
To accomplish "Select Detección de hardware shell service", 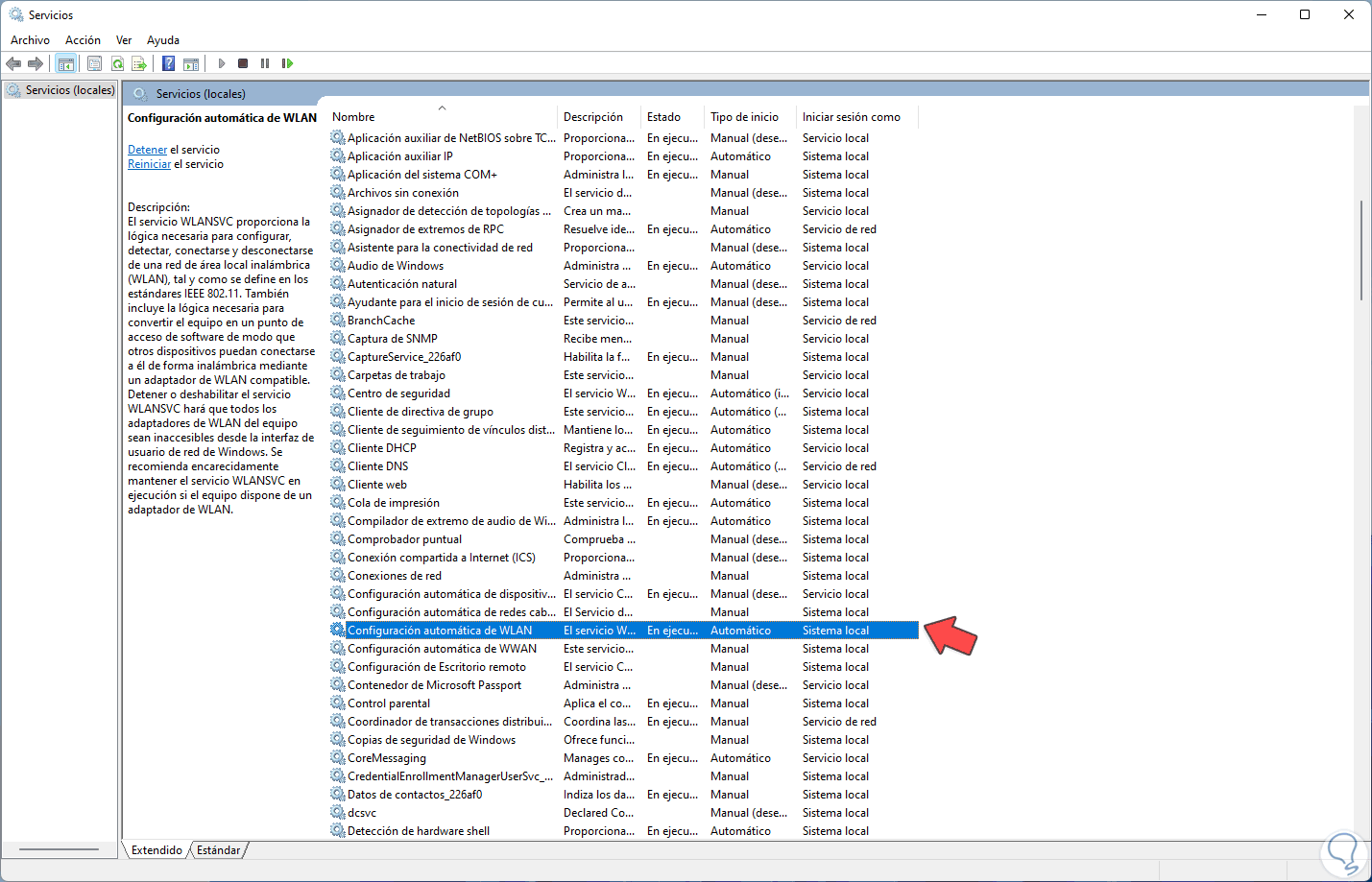I will [x=624, y=831].
